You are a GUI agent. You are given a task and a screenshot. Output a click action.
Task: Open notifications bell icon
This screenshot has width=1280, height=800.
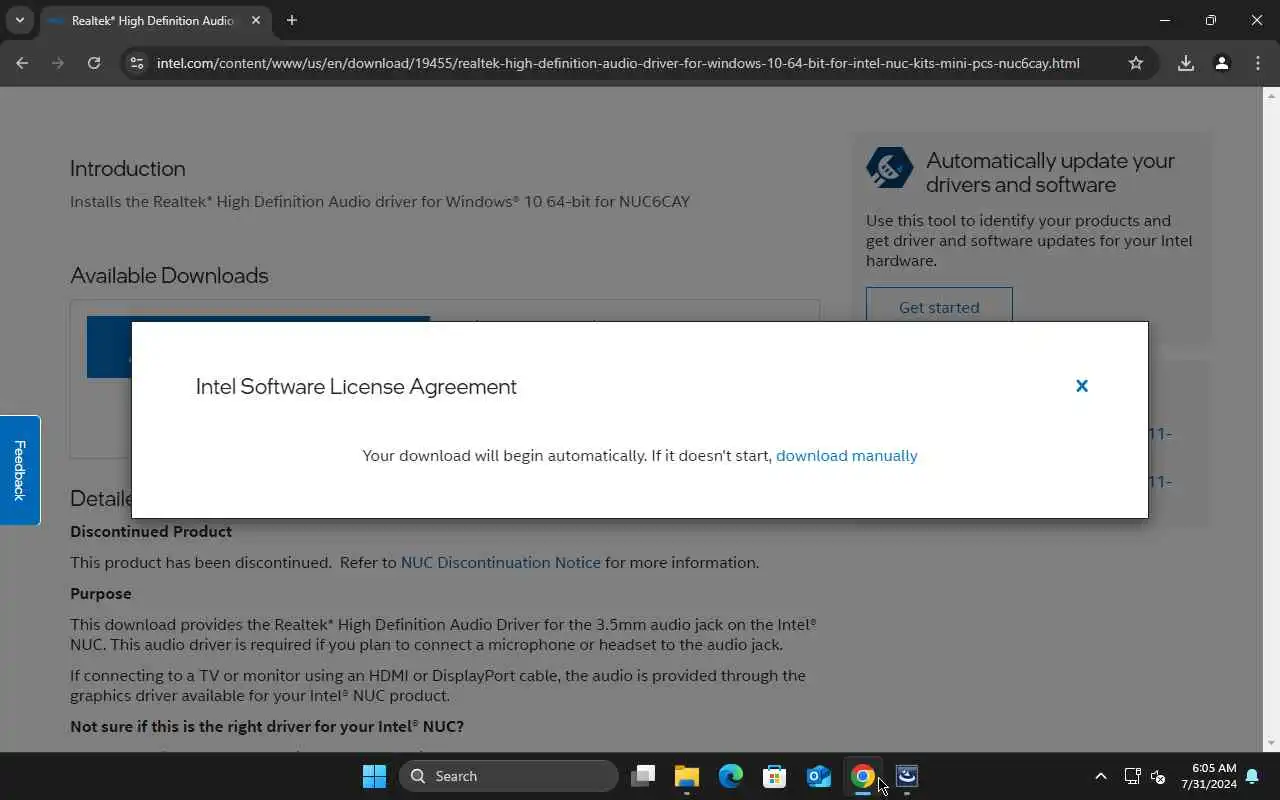click(1252, 776)
